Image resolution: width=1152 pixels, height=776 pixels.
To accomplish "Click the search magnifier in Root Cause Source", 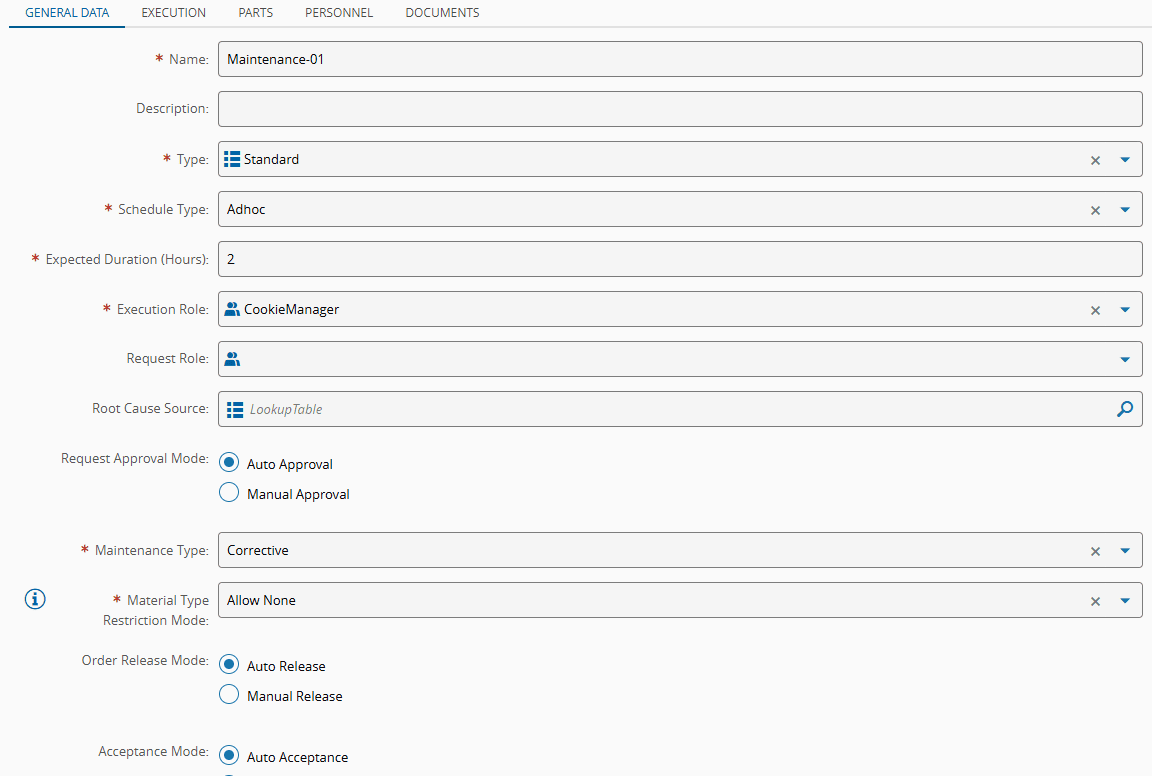I will tap(1125, 409).
